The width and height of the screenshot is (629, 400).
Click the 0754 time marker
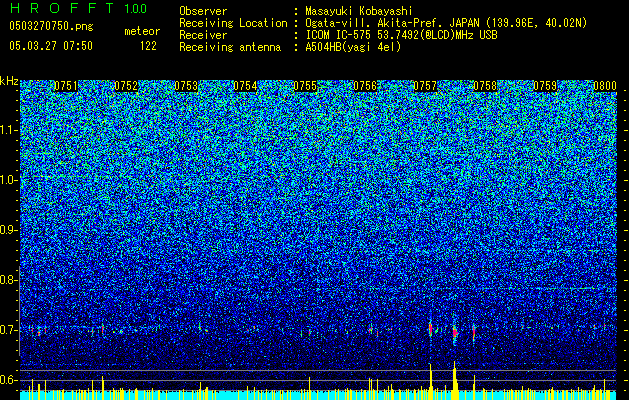245,86
